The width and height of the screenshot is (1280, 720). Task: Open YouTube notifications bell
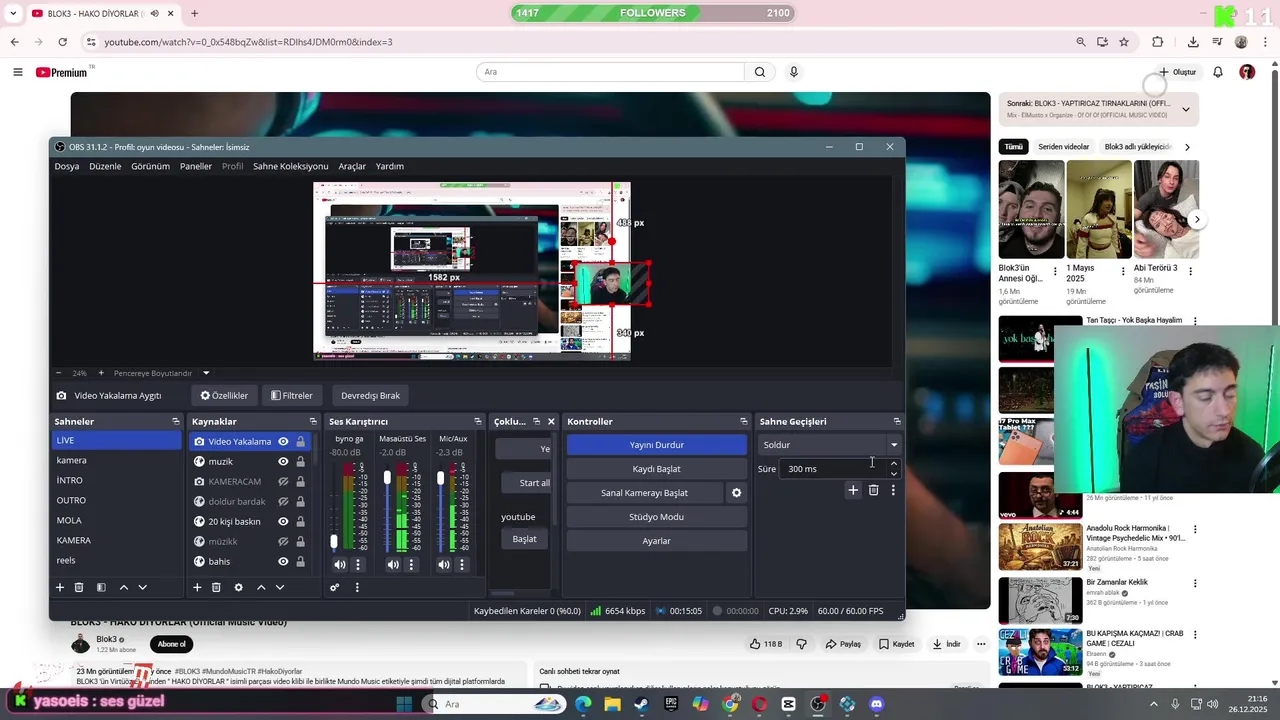(1218, 72)
